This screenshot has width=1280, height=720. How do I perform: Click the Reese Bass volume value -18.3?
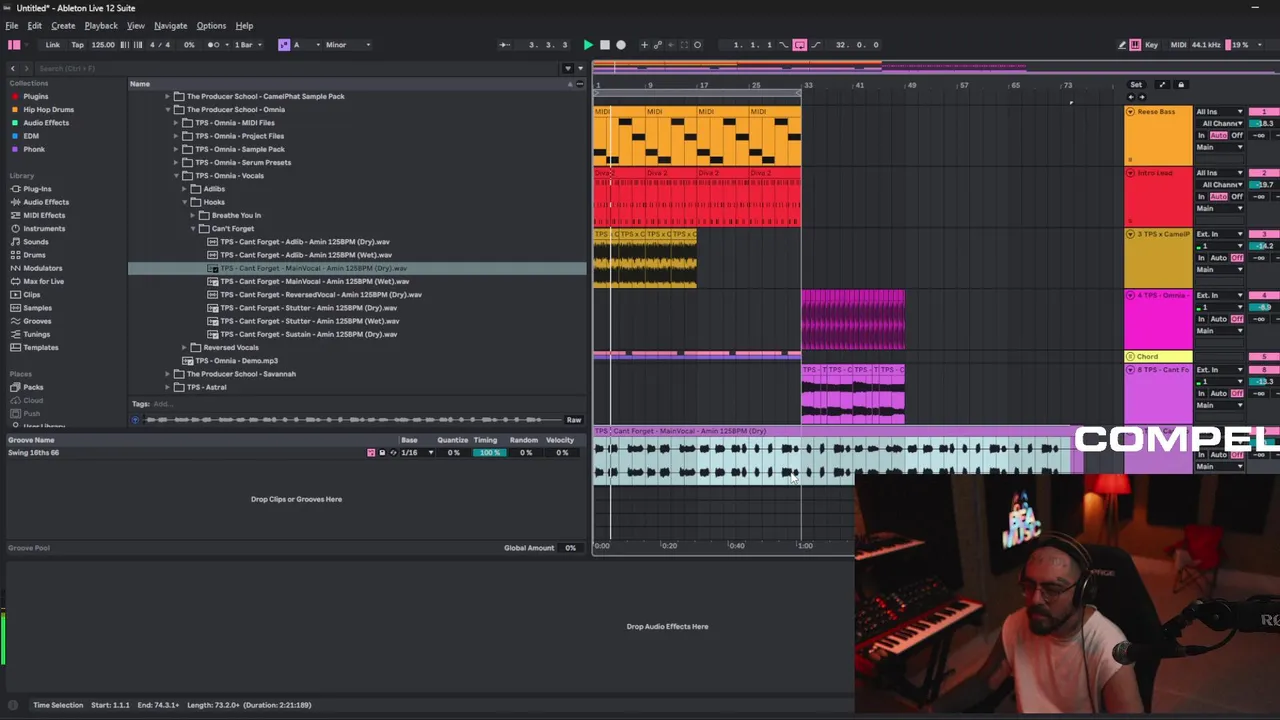click(x=1265, y=124)
